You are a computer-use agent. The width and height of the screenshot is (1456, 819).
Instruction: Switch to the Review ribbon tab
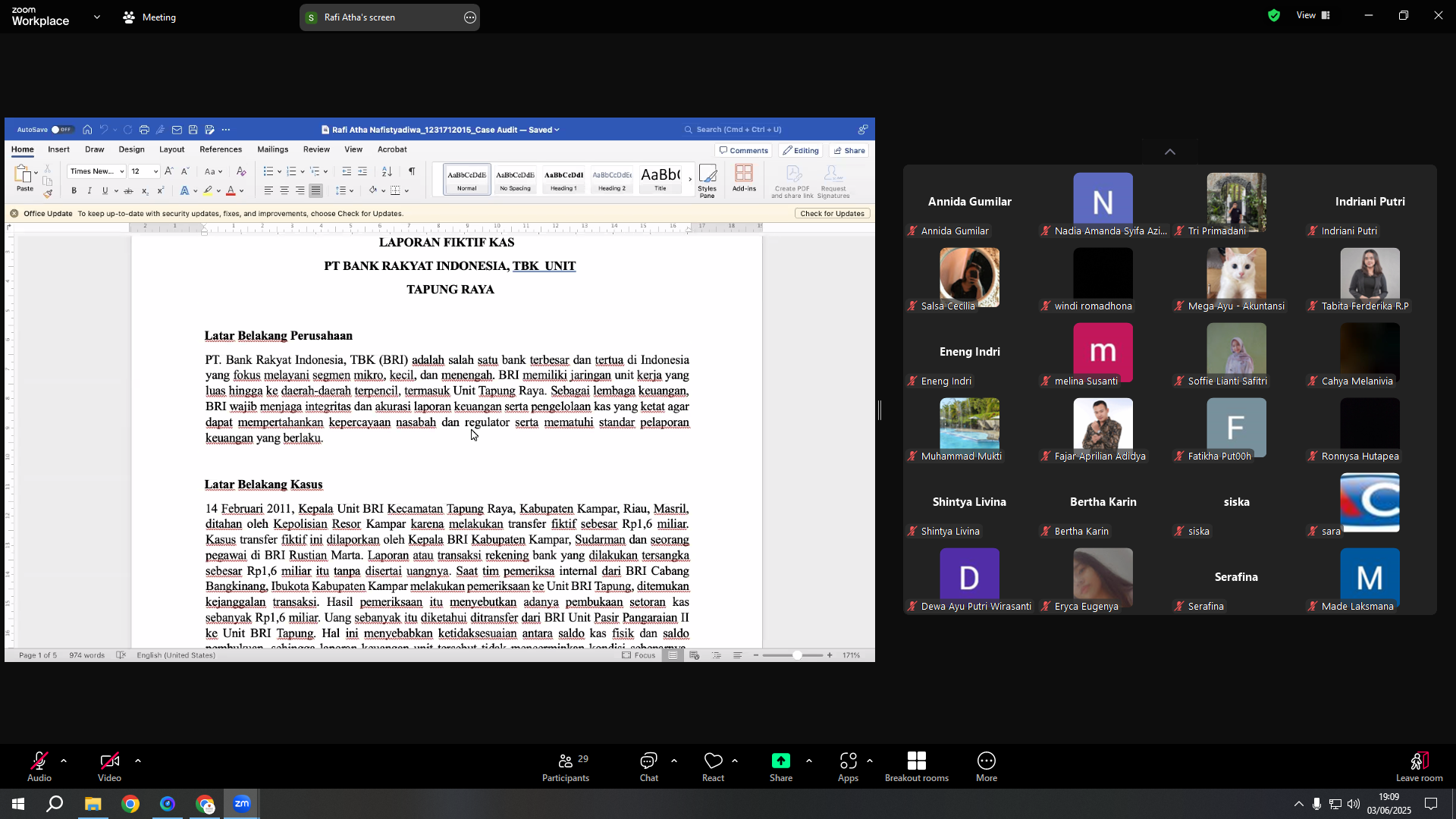(316, 150)
